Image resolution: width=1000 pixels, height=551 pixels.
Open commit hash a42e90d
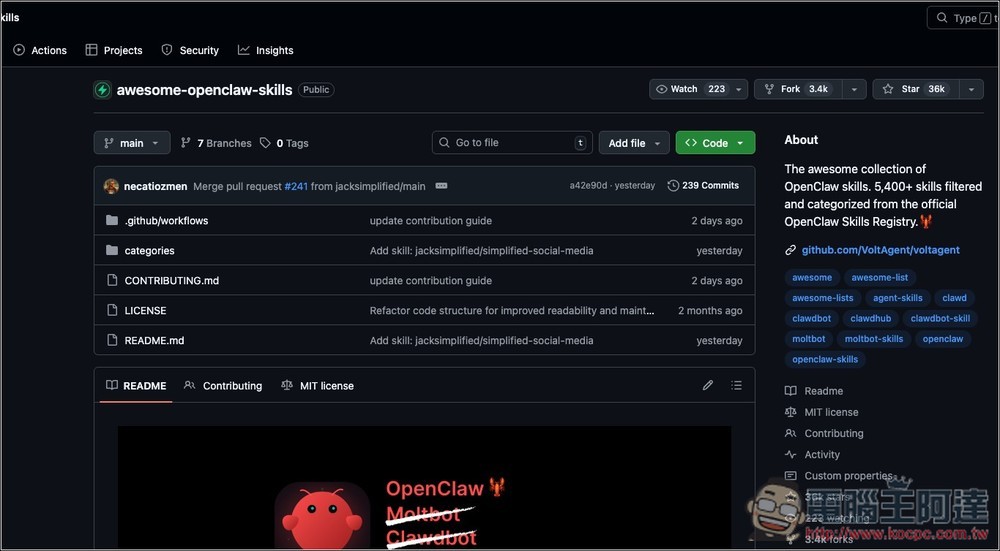pyautogui.click(x=588, y=186)
